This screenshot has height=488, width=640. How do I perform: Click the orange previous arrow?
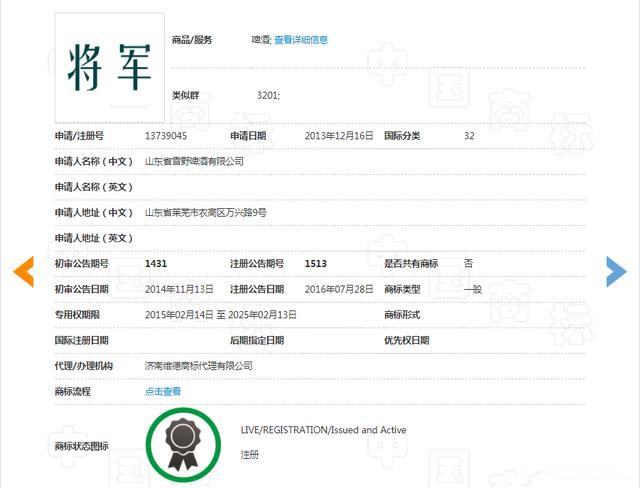pos(23,271)
